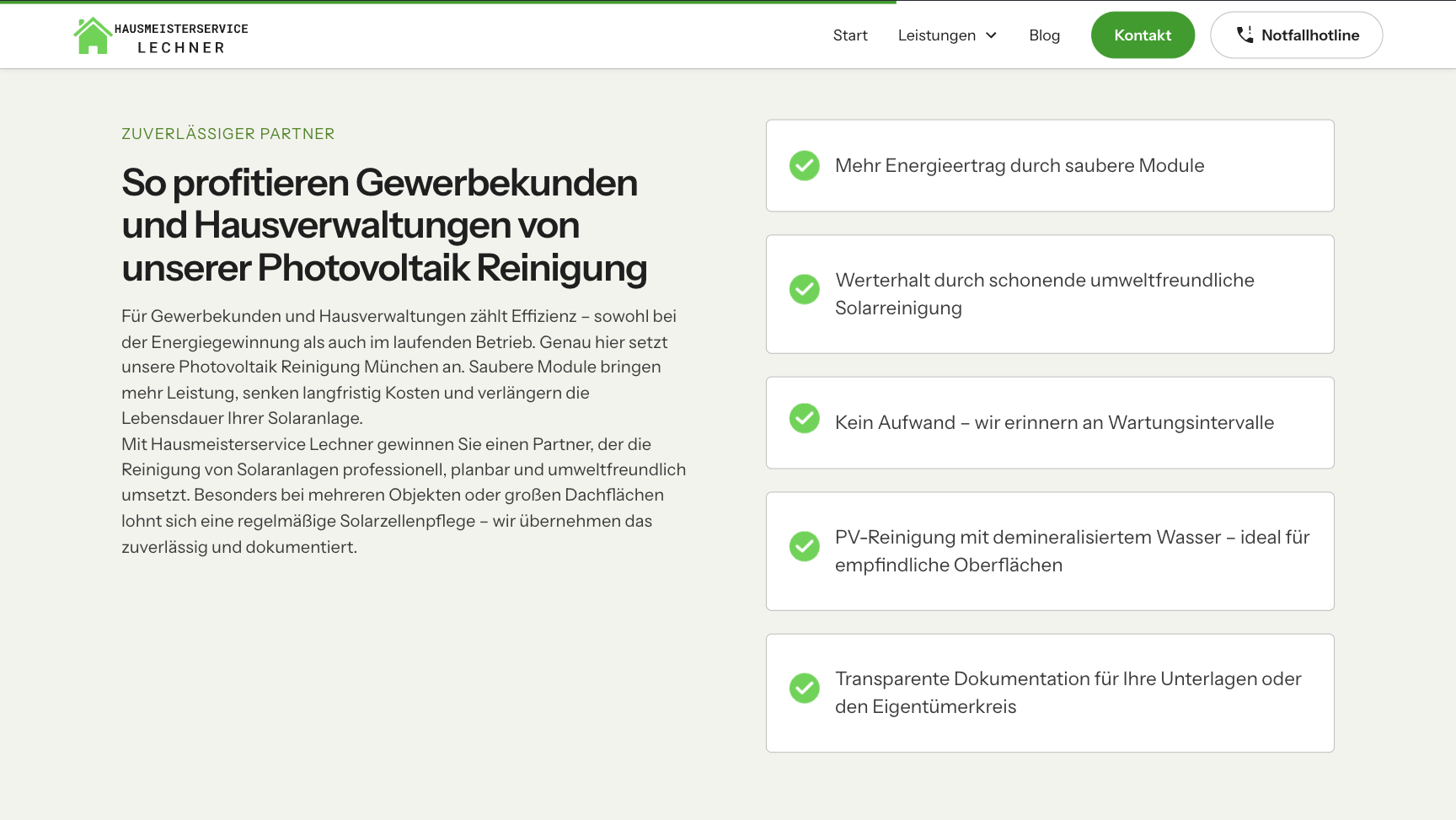Screen dimensions: 1456x820
Task: Click the paragraph starting 'Für Gewerbekunden und Hausverwaltungen'
Action: (x=399, y=367)
